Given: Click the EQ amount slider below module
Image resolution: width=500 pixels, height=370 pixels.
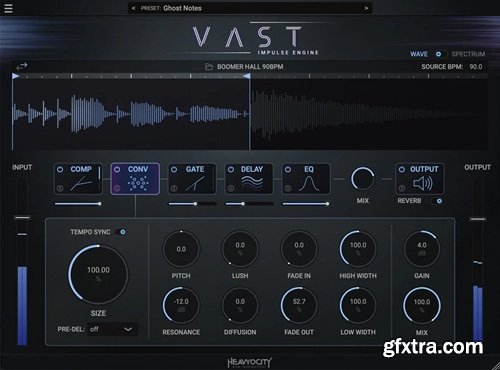Looking at the screenshot, I should (x=306, y=204).
